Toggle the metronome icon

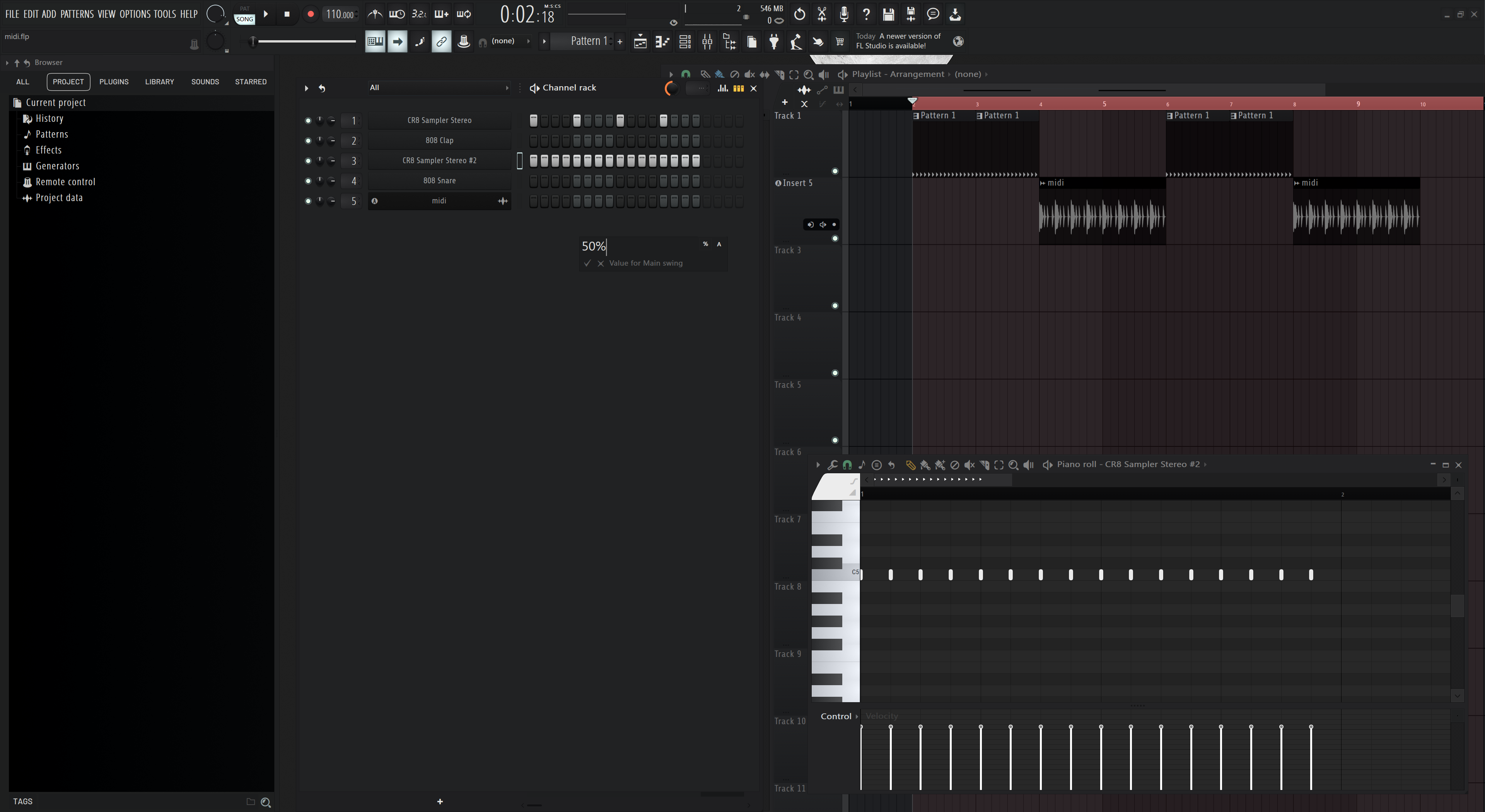point(375,14)
